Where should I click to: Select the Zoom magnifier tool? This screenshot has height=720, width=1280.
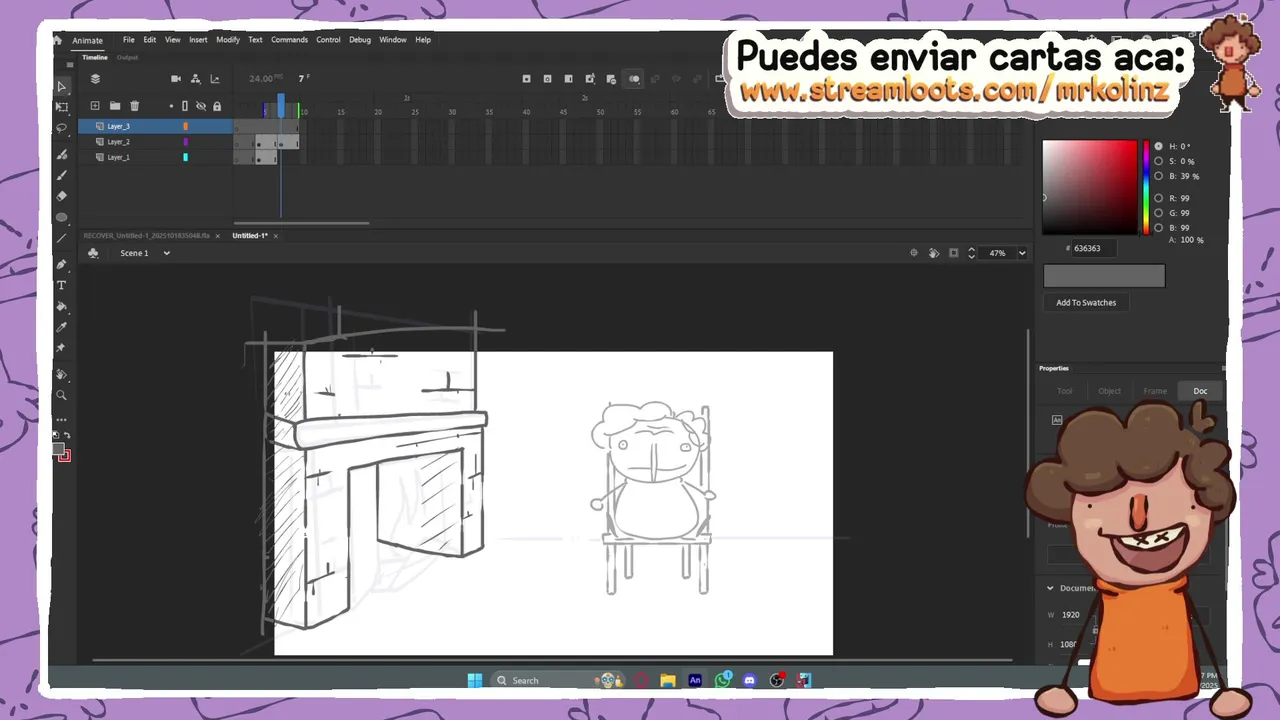(x=62, y=395)
